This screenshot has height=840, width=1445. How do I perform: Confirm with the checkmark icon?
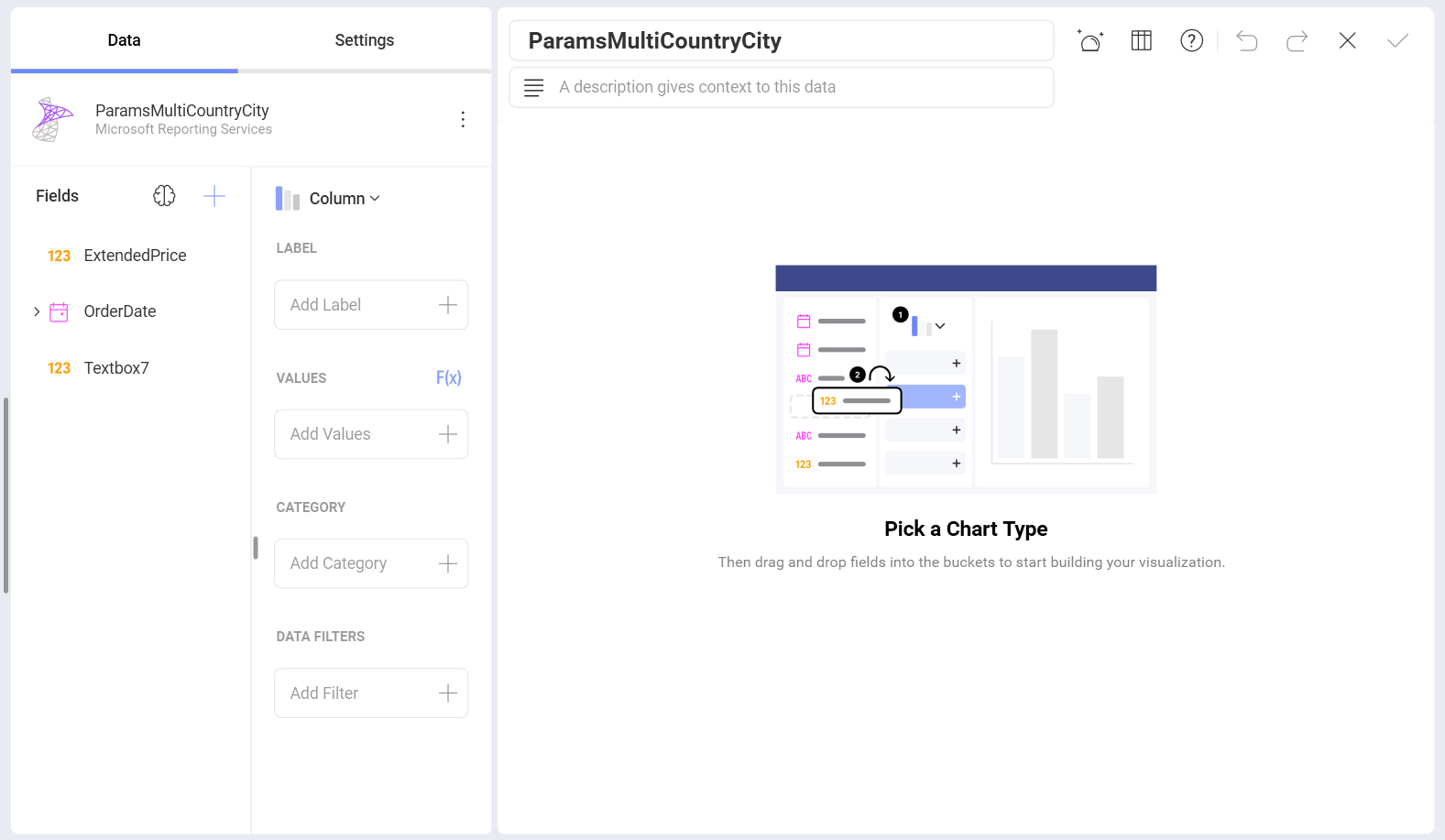tap(1397, 40)
